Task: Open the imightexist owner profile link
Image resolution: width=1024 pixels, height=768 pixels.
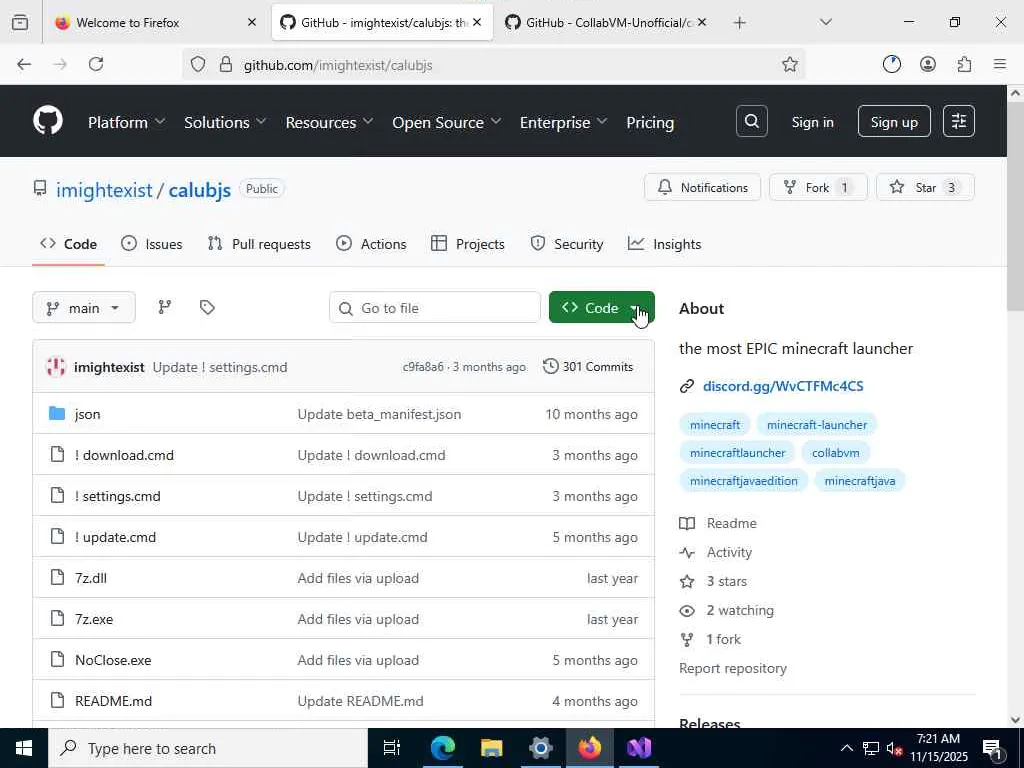Action: click(104, 189)
